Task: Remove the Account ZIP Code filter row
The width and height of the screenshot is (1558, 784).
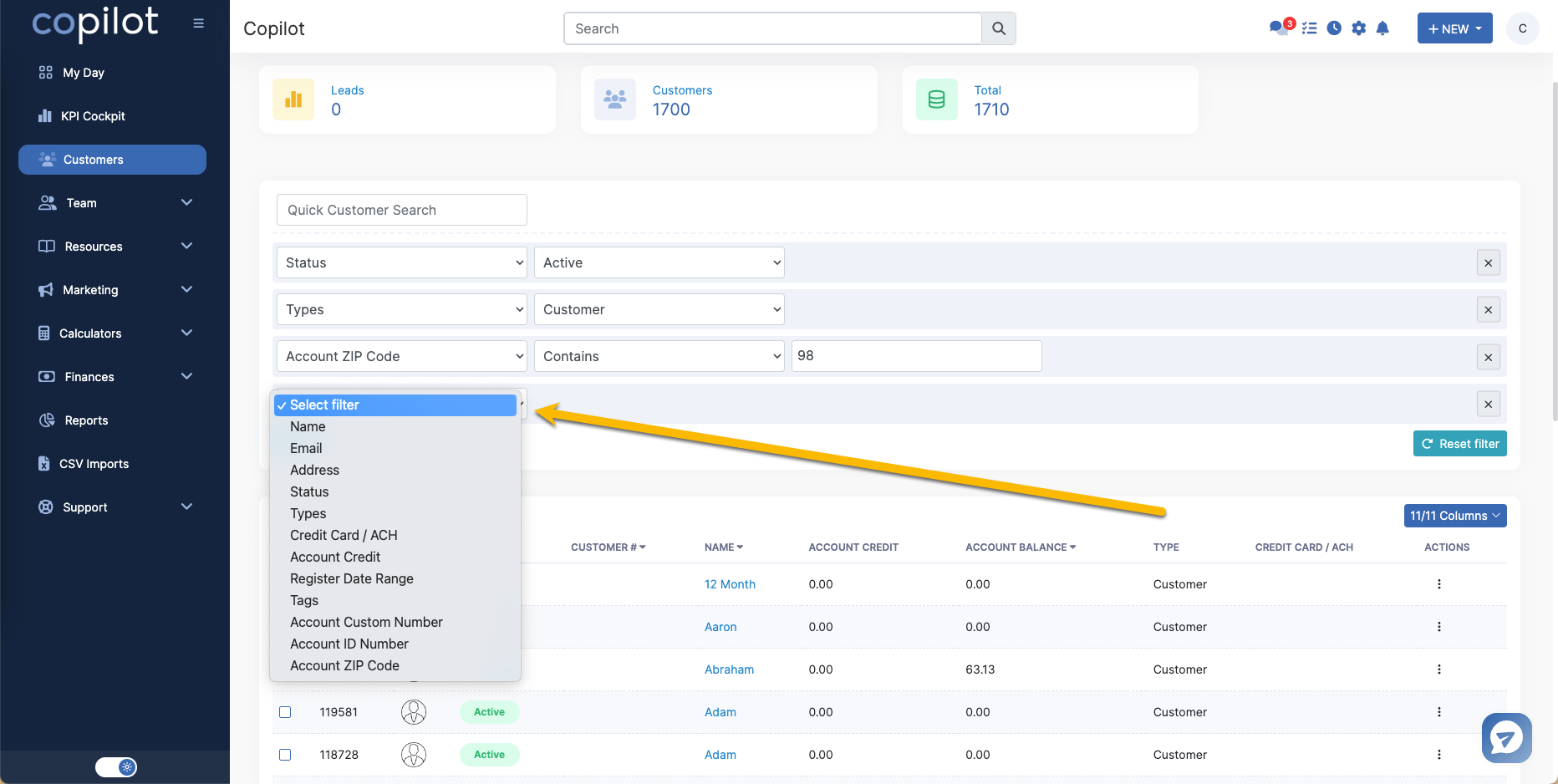Action: (x=1488, y=357)
